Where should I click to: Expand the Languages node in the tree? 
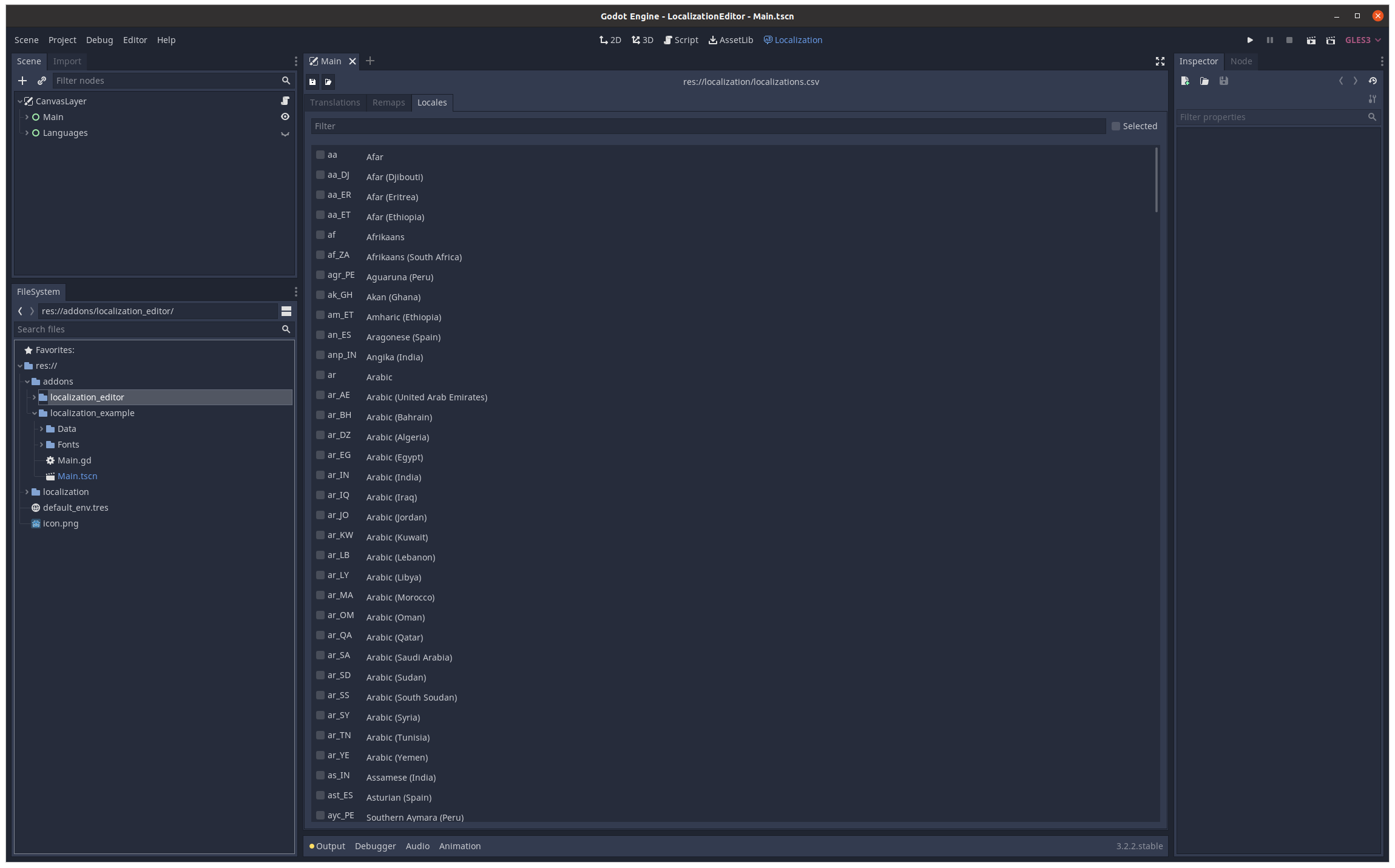(27, 133)
